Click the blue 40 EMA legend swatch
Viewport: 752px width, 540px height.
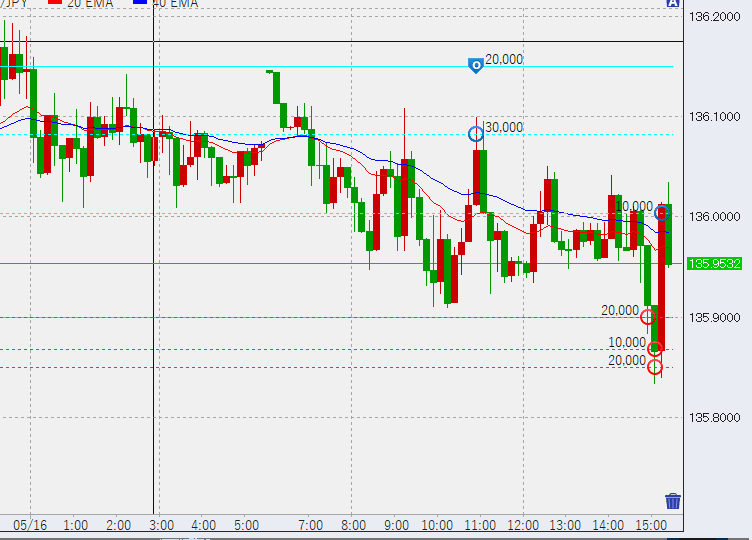tap(141, 4)
